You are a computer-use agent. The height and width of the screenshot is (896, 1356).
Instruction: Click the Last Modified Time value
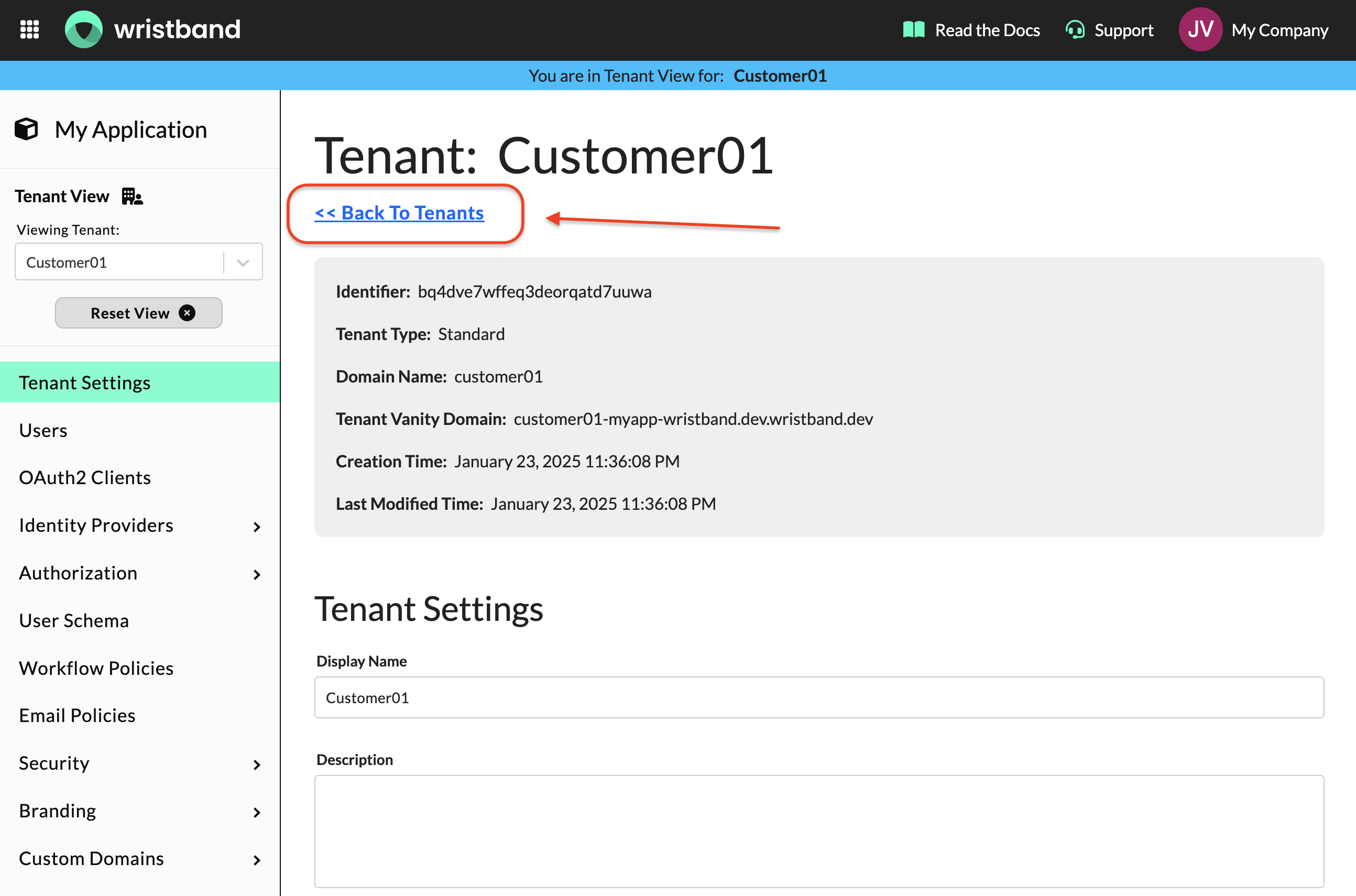pos(604,504)
